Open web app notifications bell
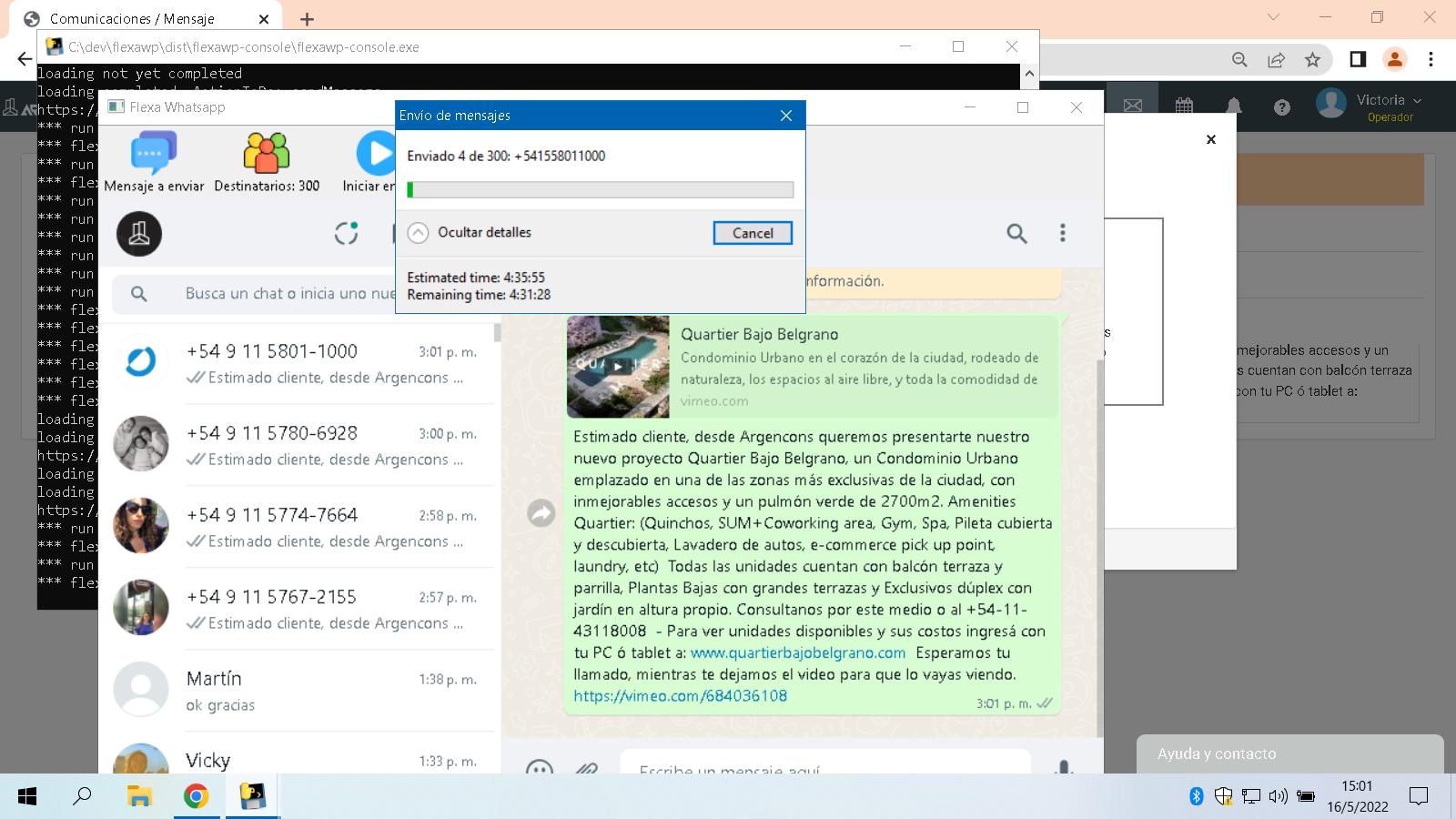The image size is (1456, 819). click(x=1234, y=106)
